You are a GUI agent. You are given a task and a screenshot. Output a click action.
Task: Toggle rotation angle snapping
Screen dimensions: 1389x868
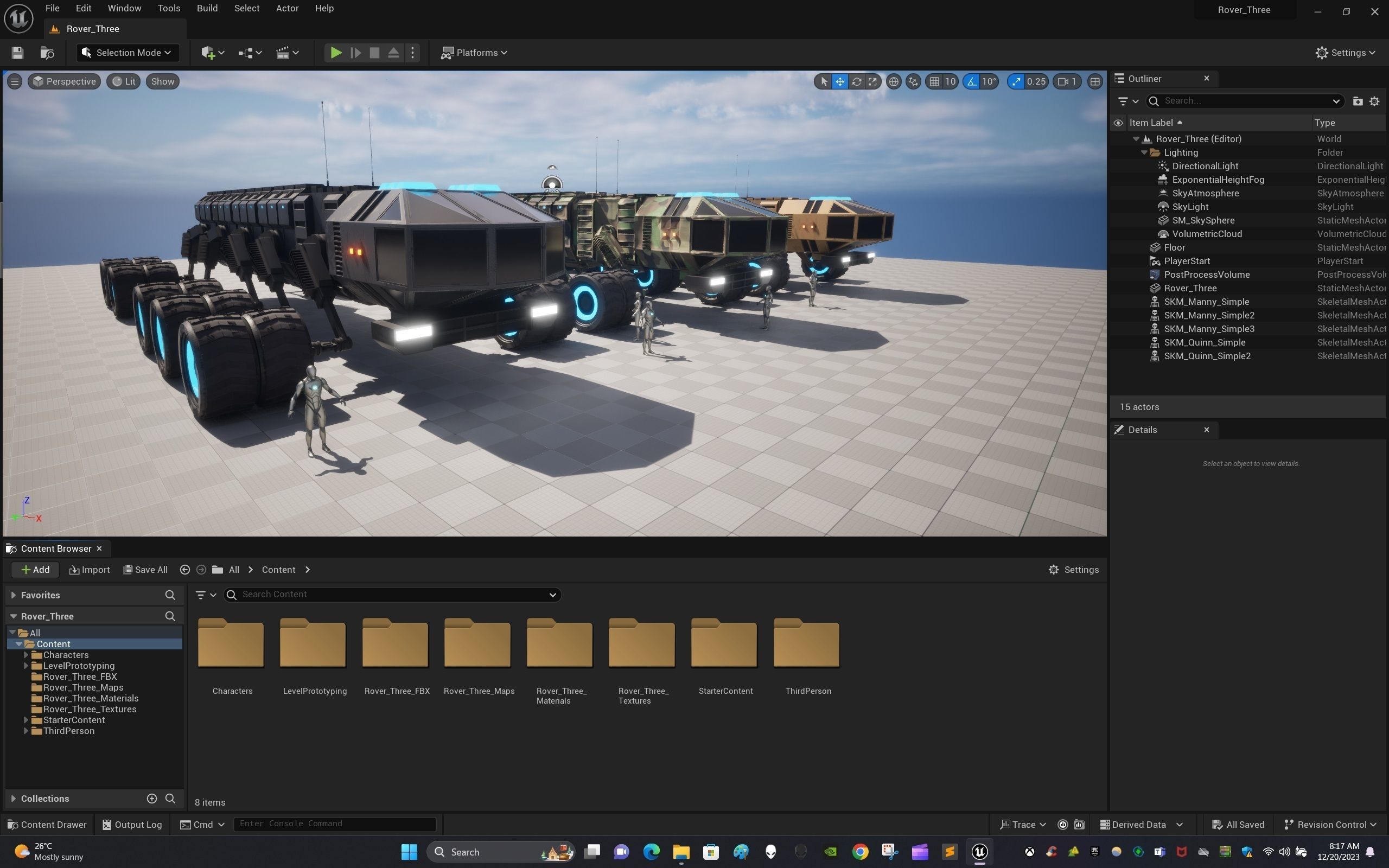point(972,81)
